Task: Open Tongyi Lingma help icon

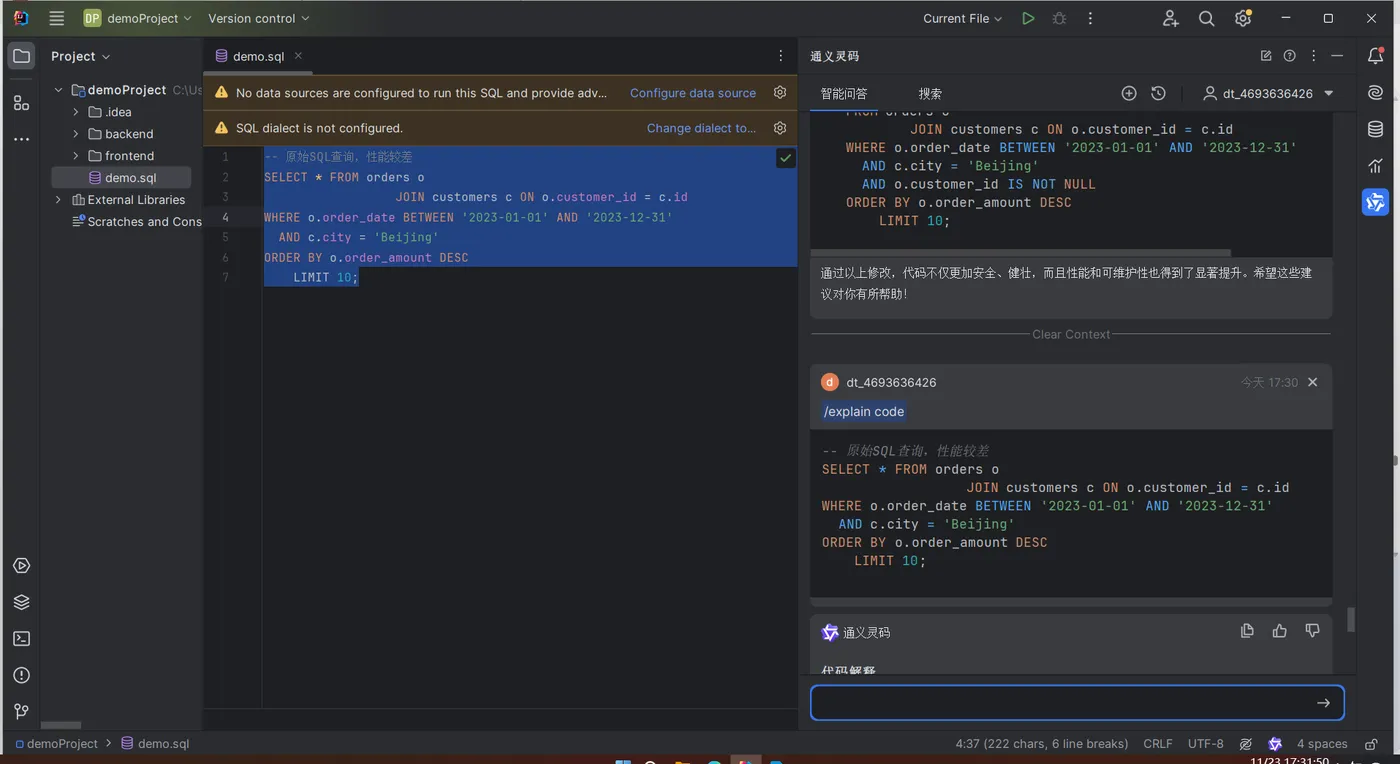Action: [x=1290, y=56]
